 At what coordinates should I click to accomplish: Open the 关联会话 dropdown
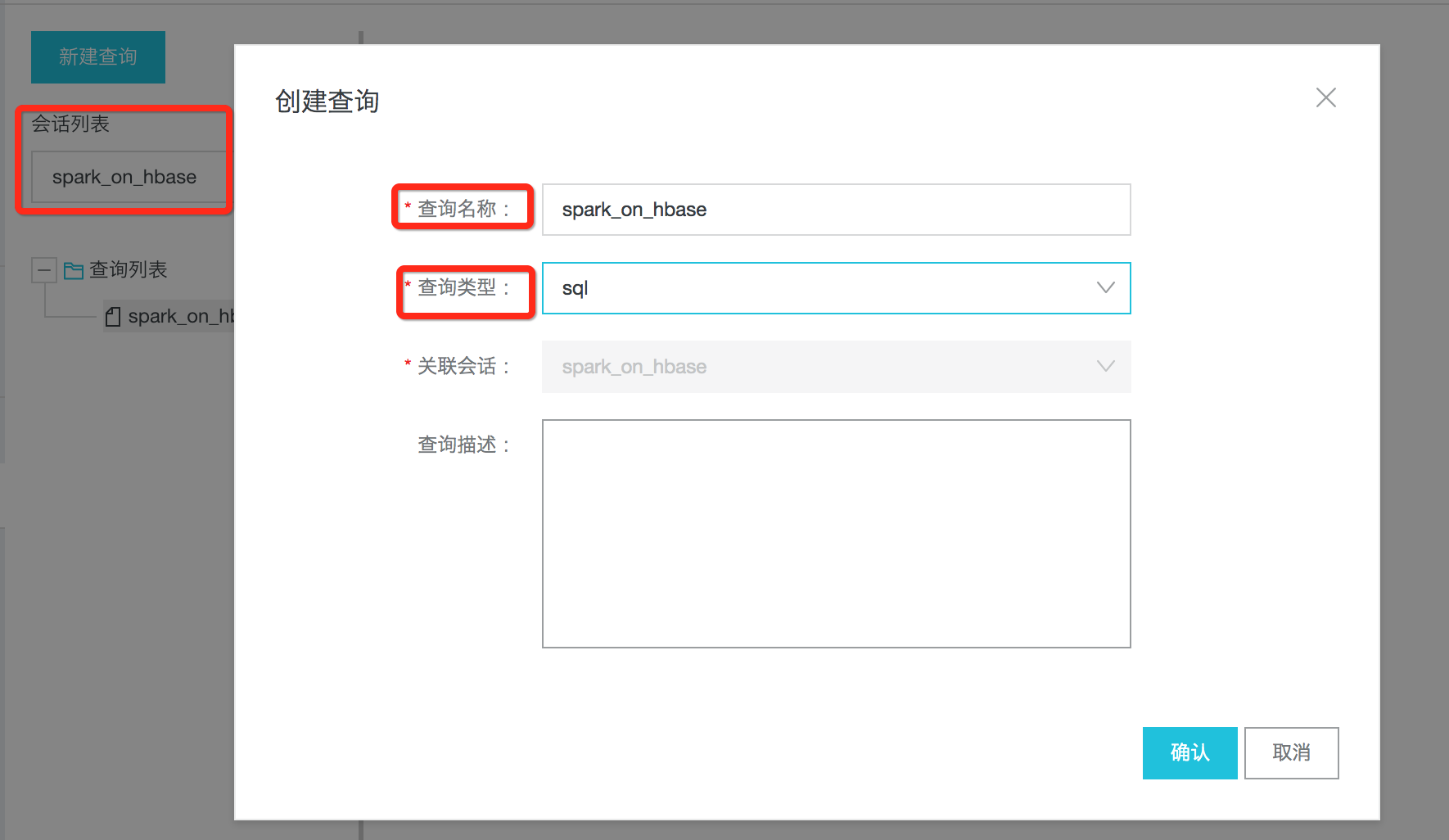836,367
